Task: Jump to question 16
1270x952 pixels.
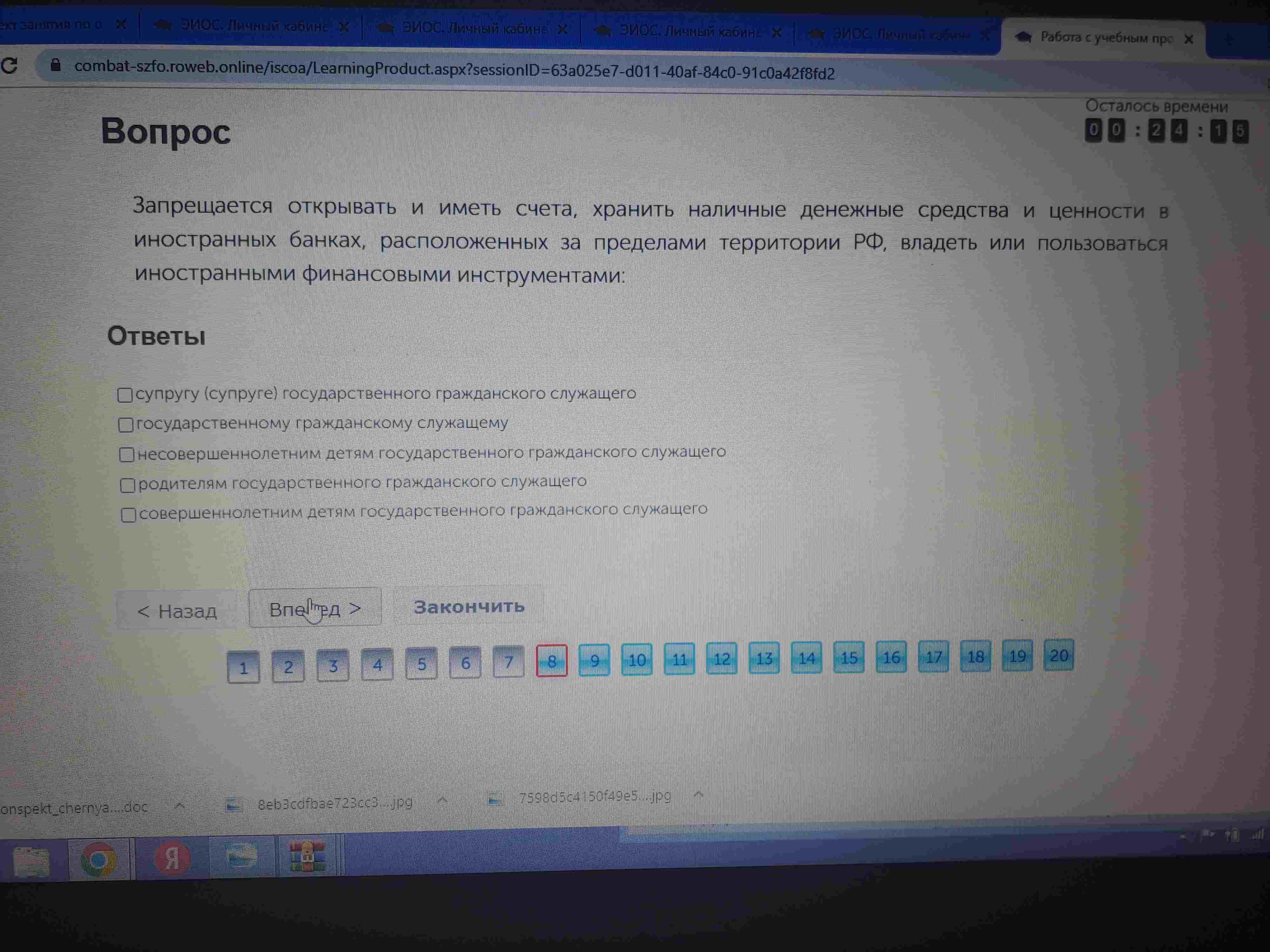Action: pyautogui.click(x=891, y=657)
